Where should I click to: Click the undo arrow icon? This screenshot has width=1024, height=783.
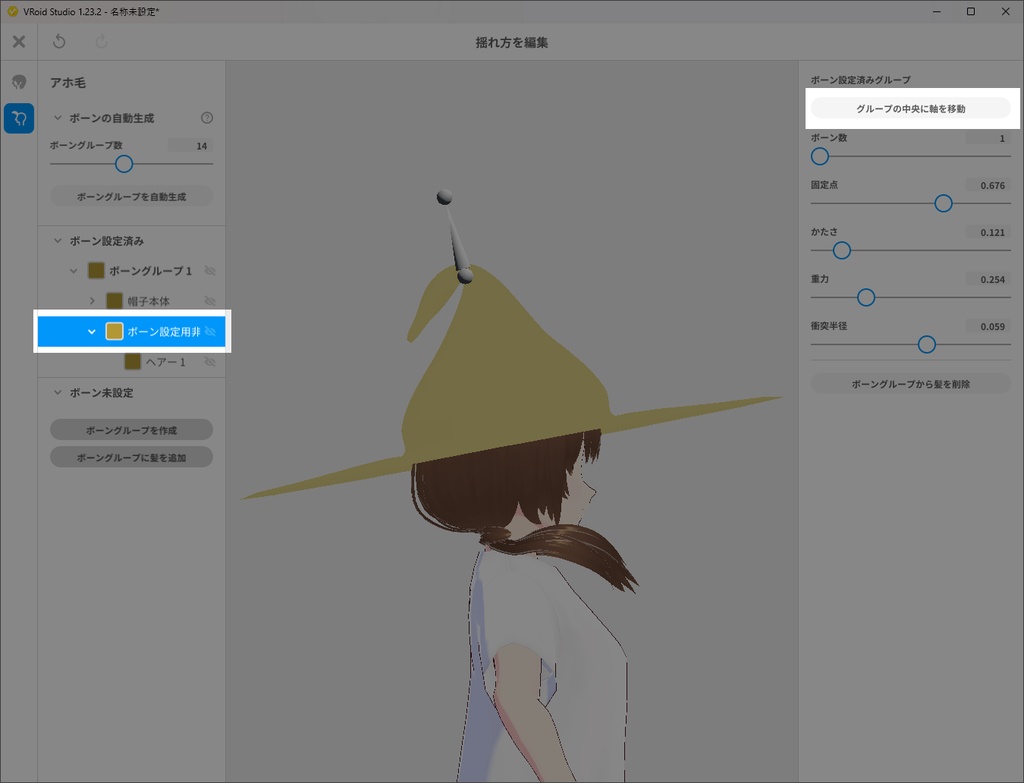point(59,42)
